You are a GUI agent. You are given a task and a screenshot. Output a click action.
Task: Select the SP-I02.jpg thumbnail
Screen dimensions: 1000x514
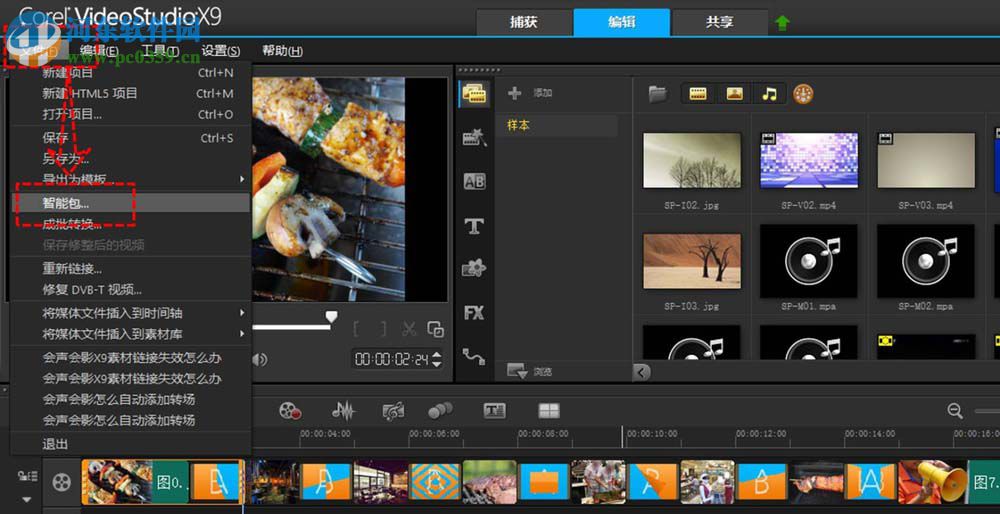pos(692,160)
